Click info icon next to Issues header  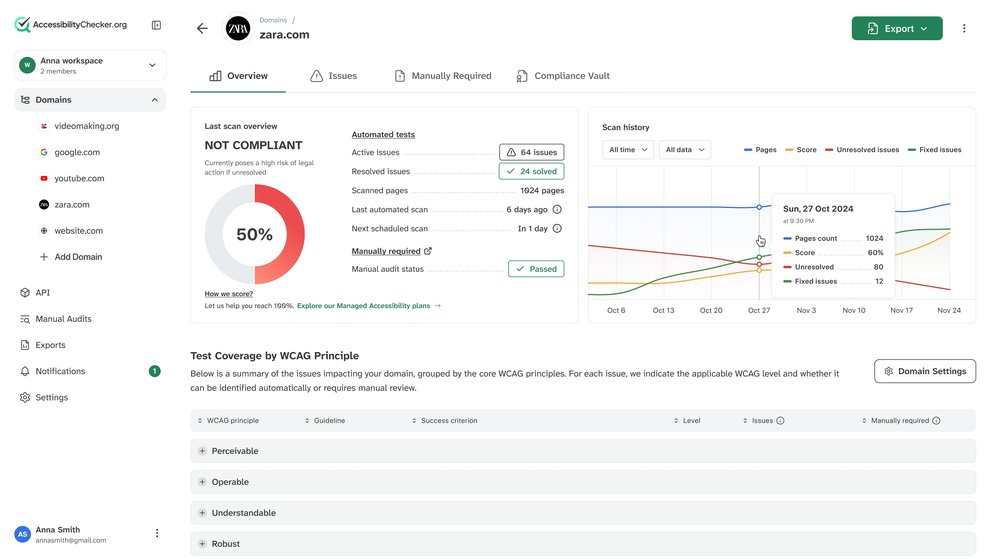tap(780, 420)
